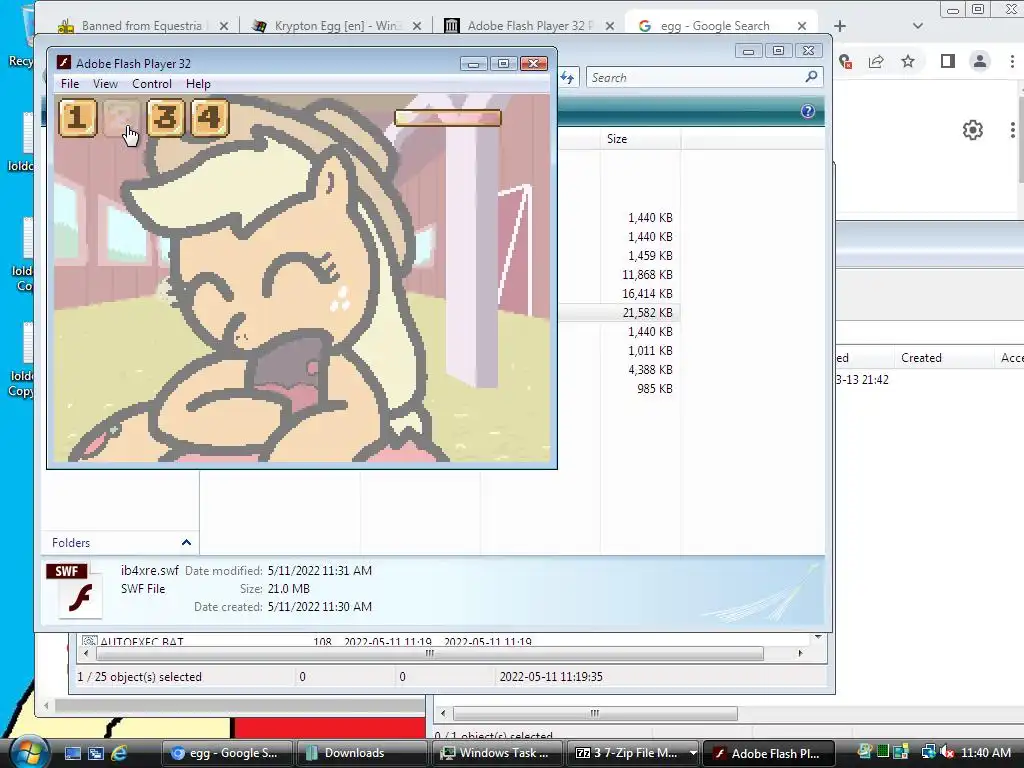Select the 11,868 KB size entry
Screen dimensions: 1024x768
coord(647,275)
